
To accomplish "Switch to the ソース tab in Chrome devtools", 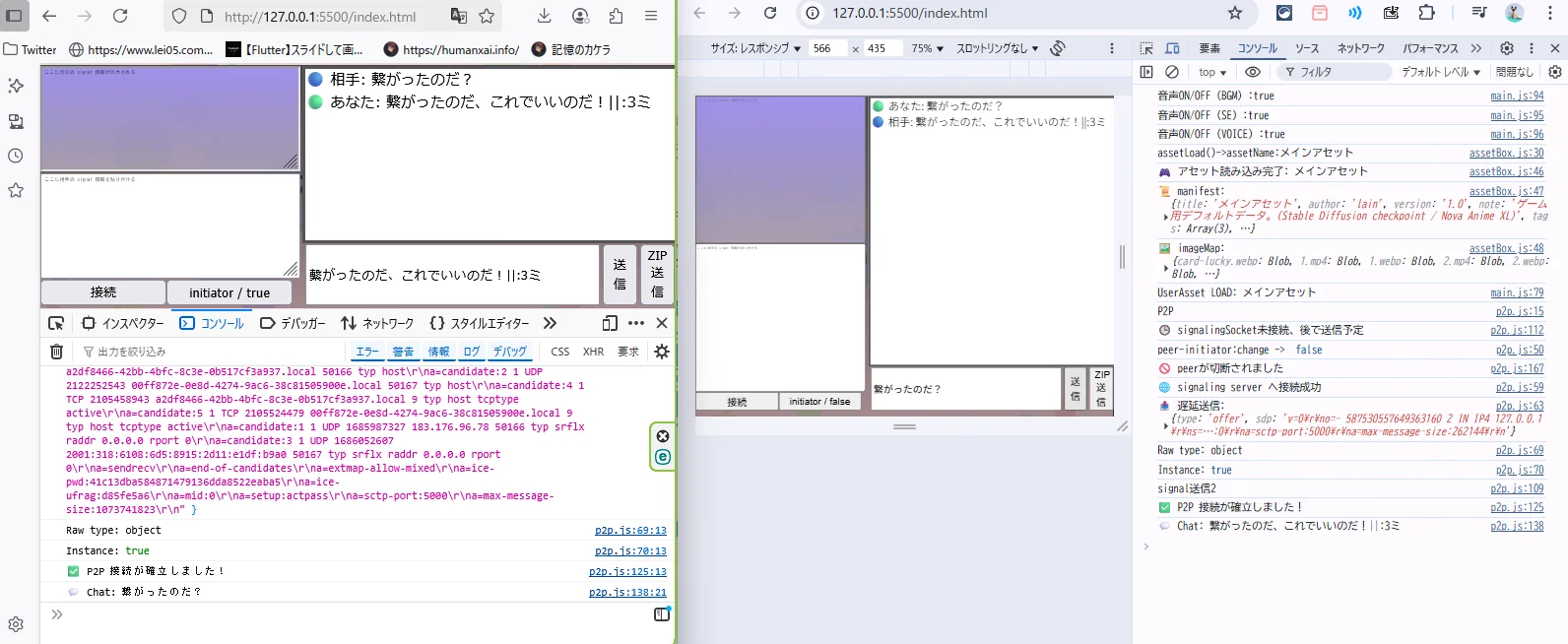I will click(1307, 48).
